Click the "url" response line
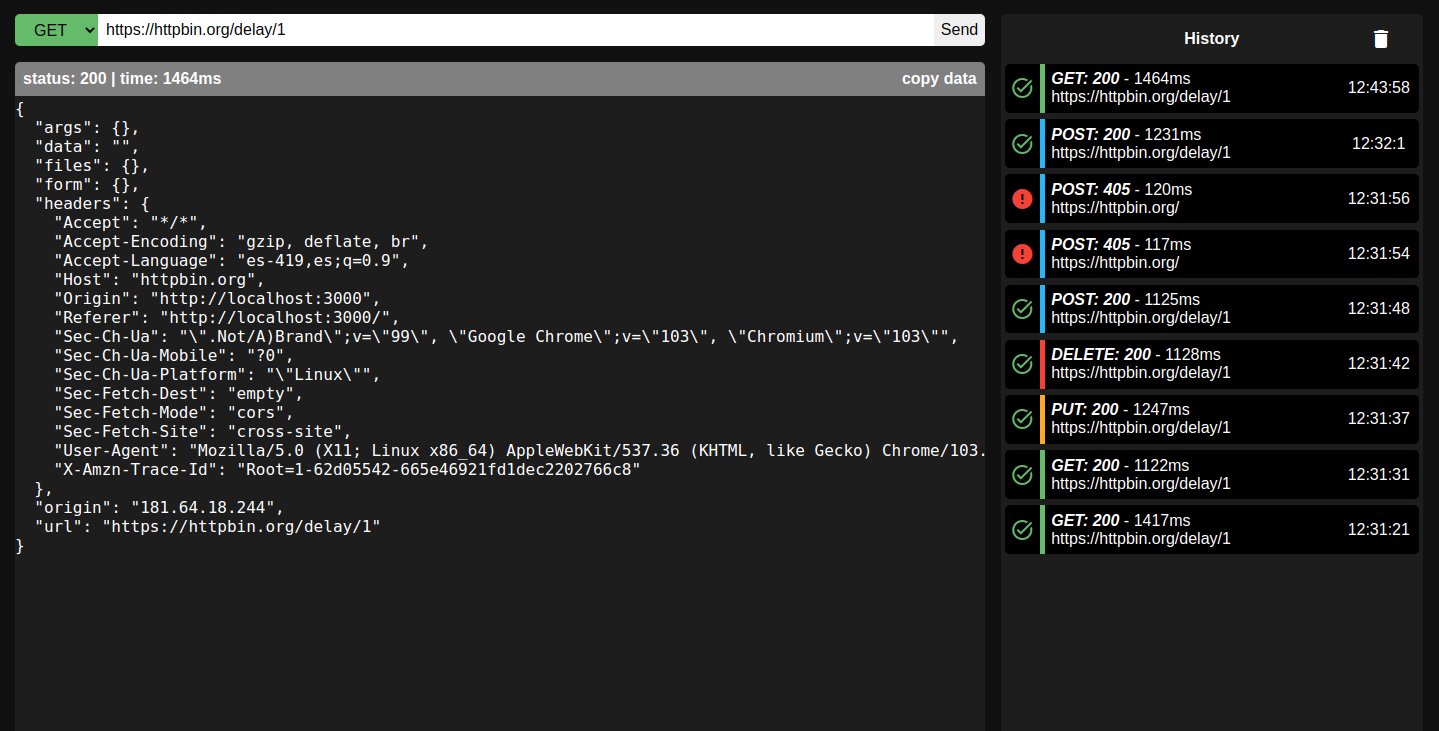Image resolution: width=1439 pixels, height=731 pixels. point(208,527)
